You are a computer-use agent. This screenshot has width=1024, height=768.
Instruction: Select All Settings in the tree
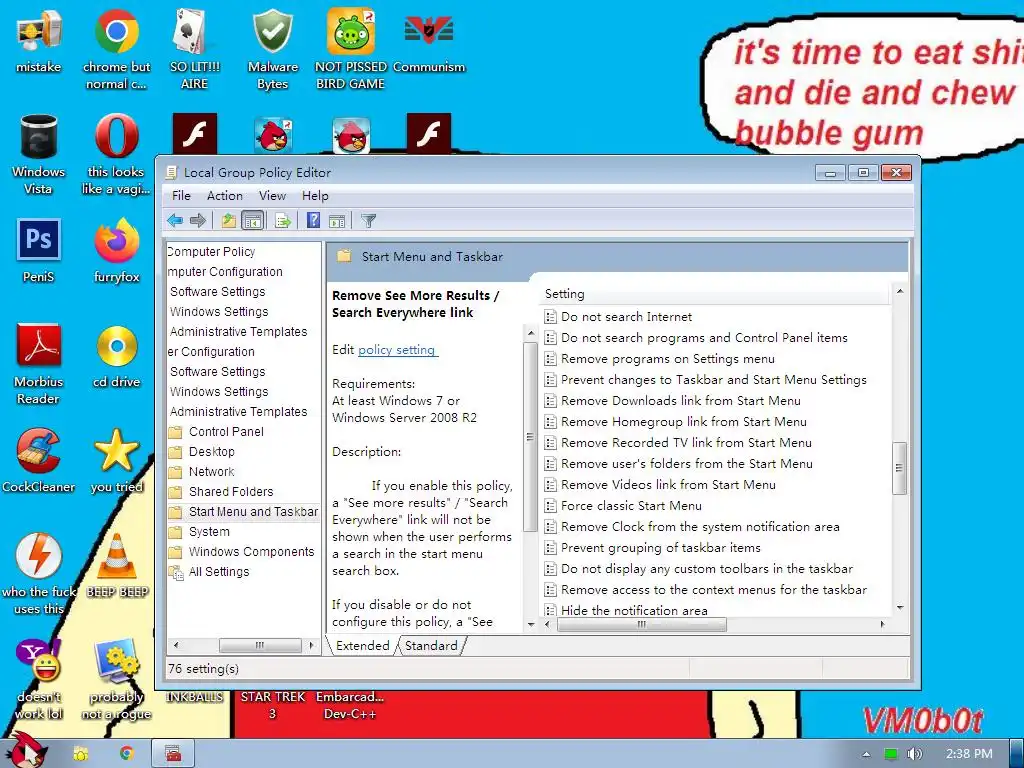219,572
